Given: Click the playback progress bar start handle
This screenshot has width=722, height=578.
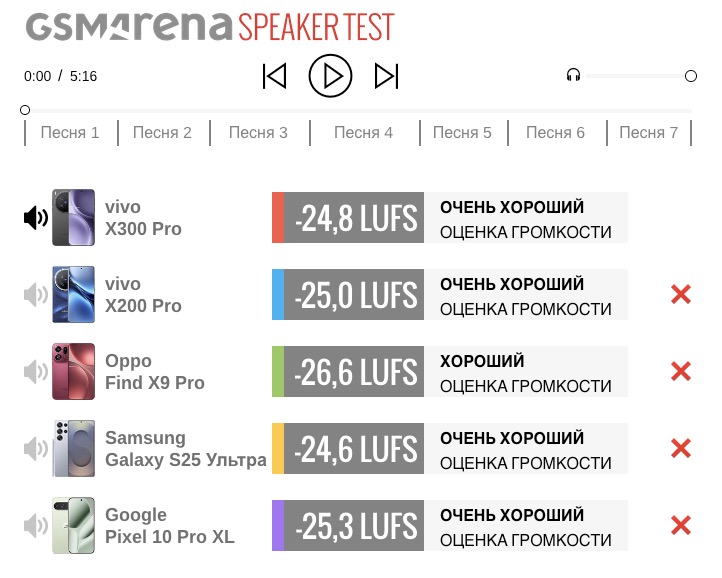Looking at the screenshot, I should point(25,110).
